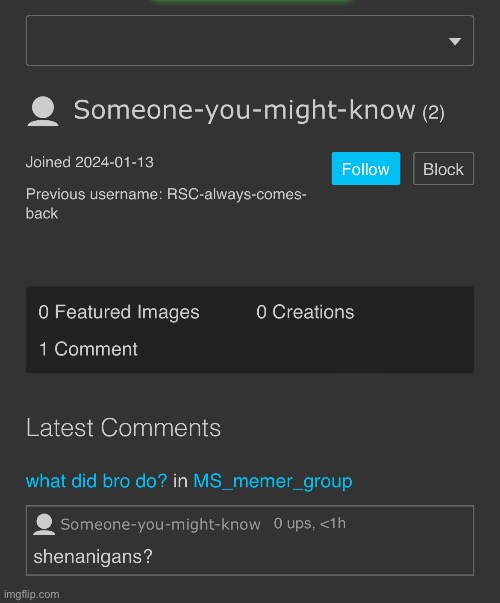This screenshot has width=500, height=603.
Task: Select the 0 Creations stat
Action: [305, 312]
